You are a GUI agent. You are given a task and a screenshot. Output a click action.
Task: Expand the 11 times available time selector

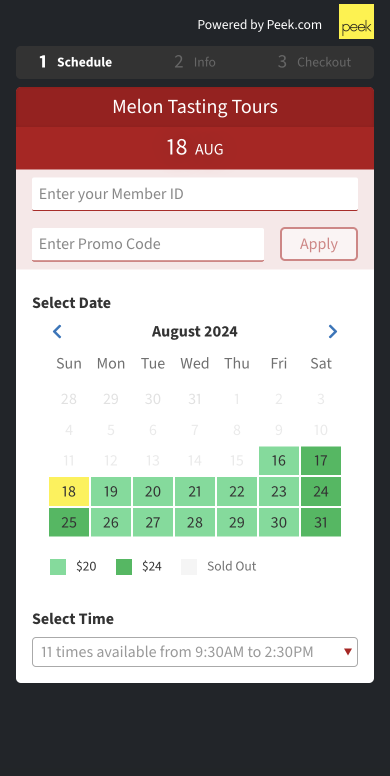[x=195, y=652]
